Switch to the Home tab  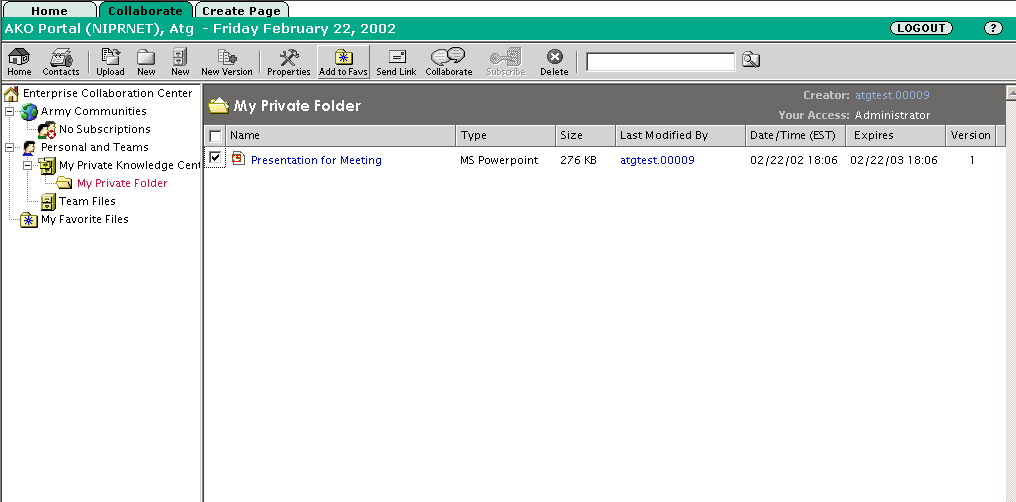(49, 11)
